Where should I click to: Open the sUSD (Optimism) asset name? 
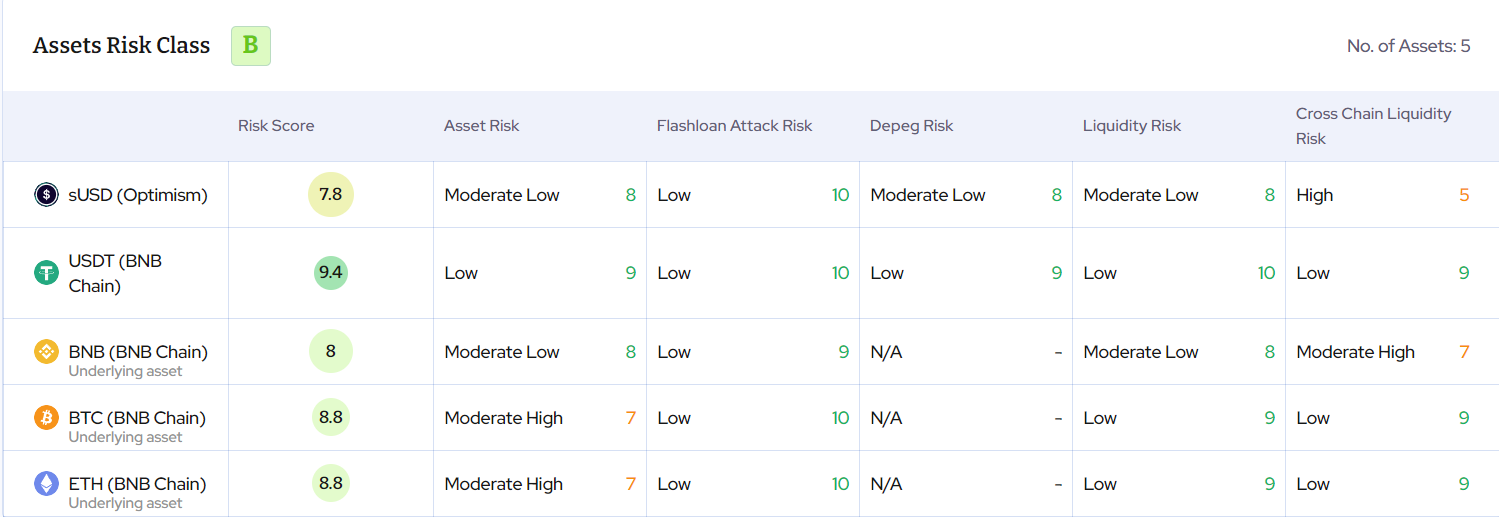click(138, 195)
